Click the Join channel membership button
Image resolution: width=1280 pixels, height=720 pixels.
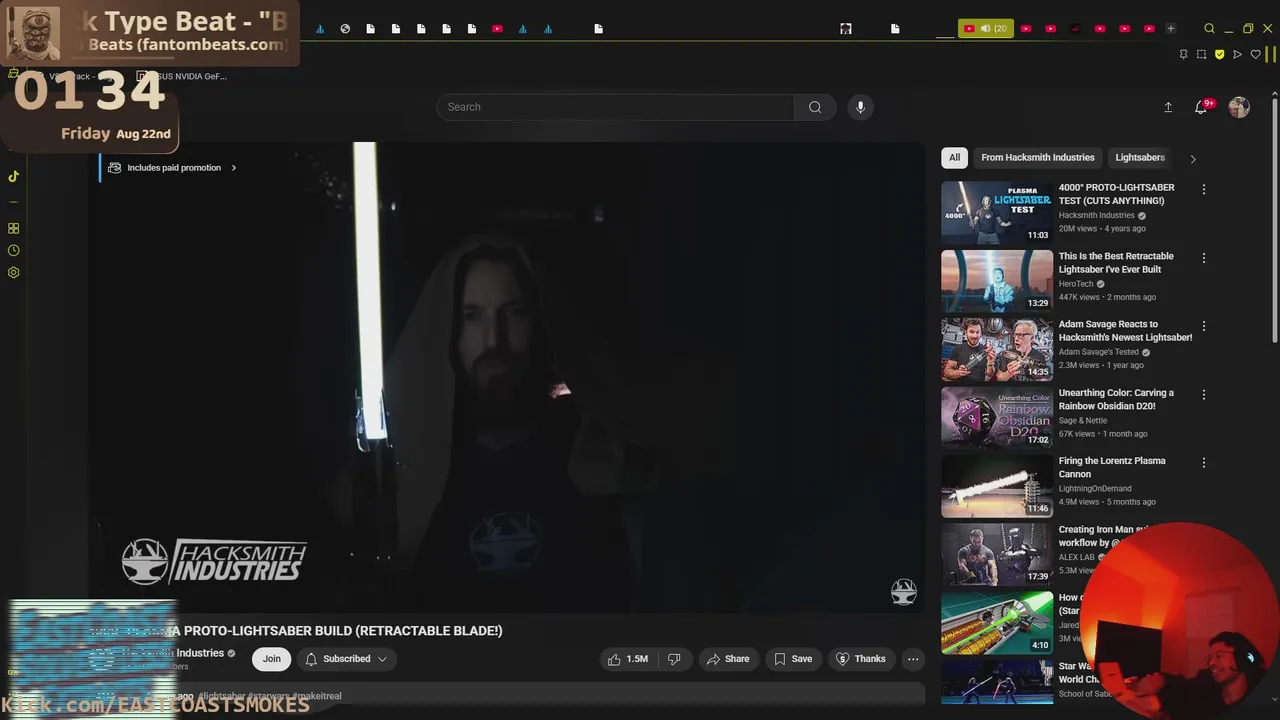pyautogui.click(x=271, y=659)
